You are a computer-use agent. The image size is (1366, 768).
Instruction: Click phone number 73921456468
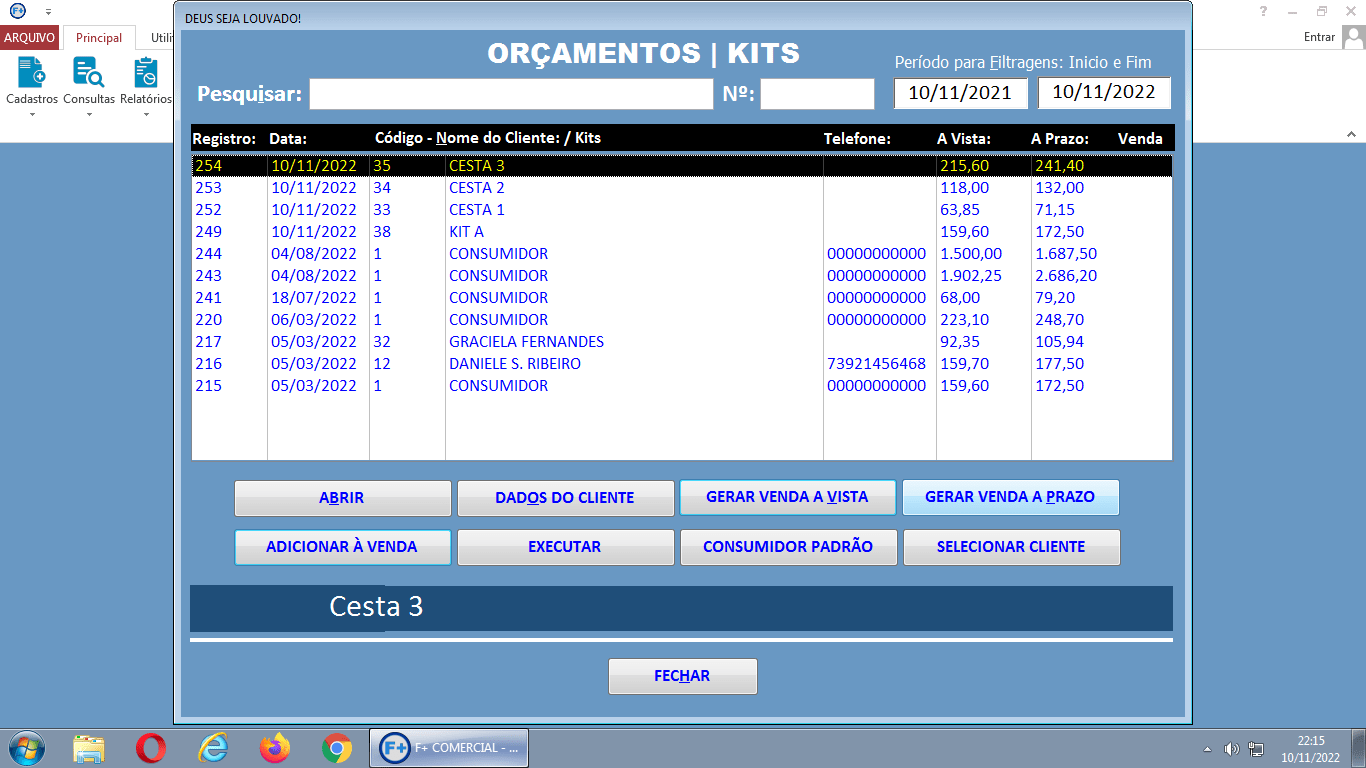pyautogui.click(x=877, y=364)
